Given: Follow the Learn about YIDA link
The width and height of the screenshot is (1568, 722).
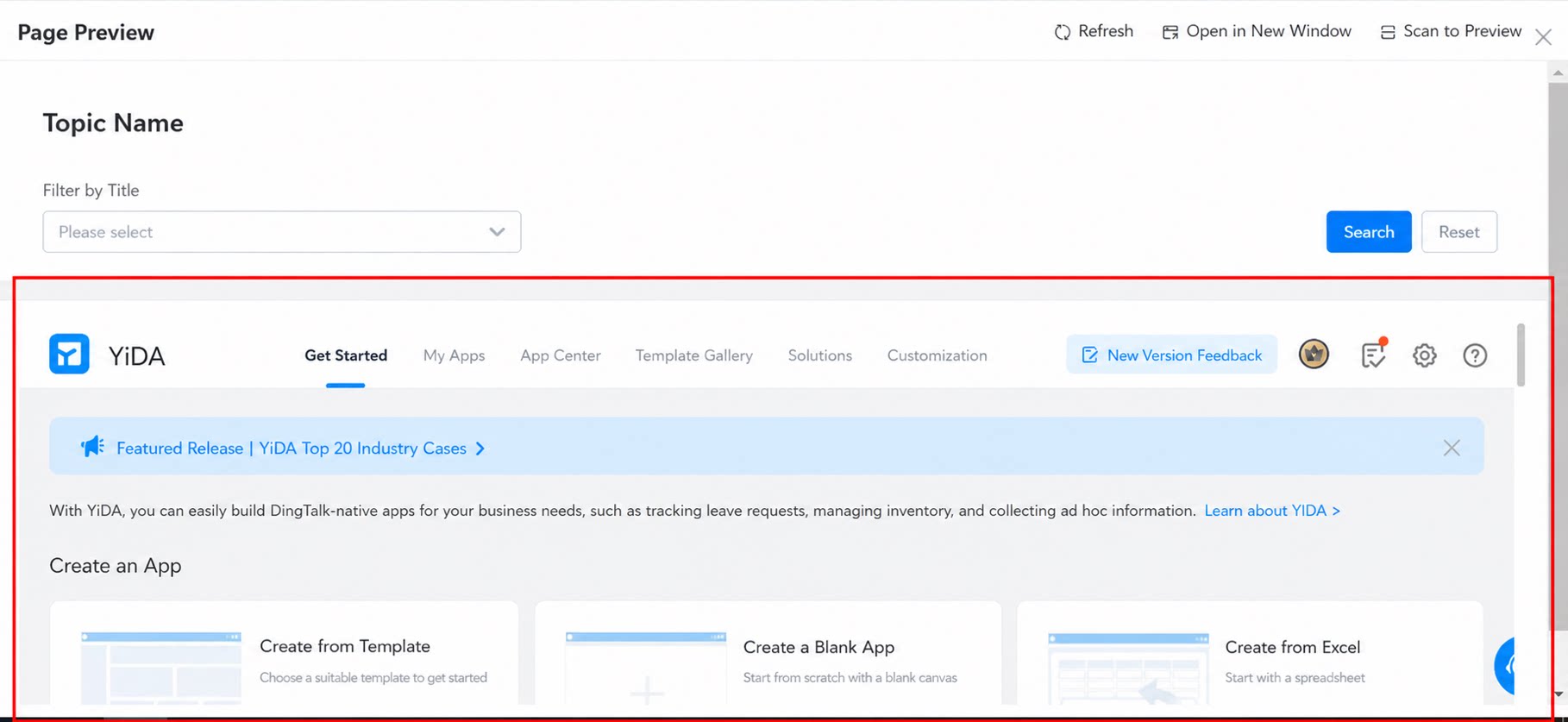Looking at the screenshot, I should pyautogui.click(x=1272, y=511).
